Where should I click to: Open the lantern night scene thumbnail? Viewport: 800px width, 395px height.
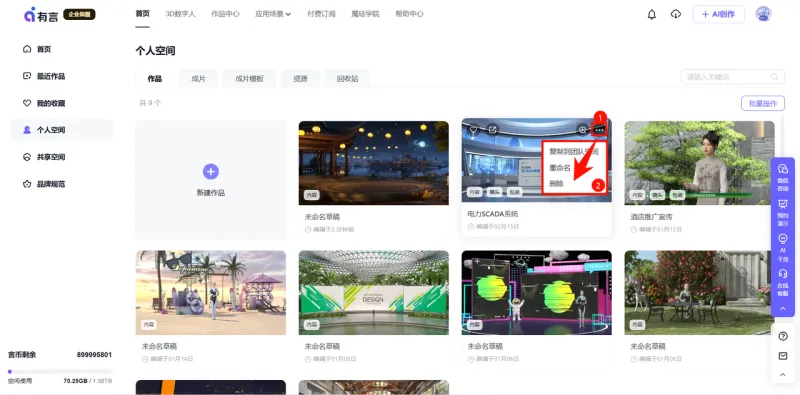coord(373,163)
